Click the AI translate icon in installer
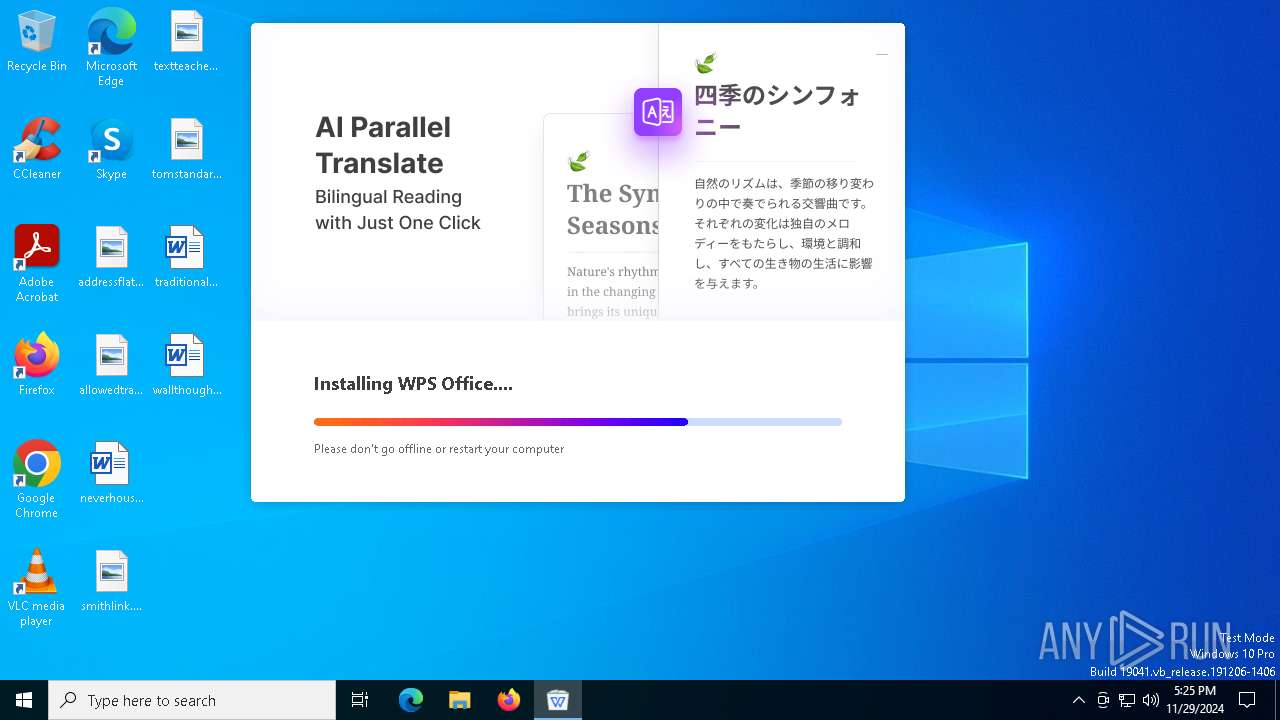Image resolution: width=1280 pixels, height=720 pixels. click(658, 112)
